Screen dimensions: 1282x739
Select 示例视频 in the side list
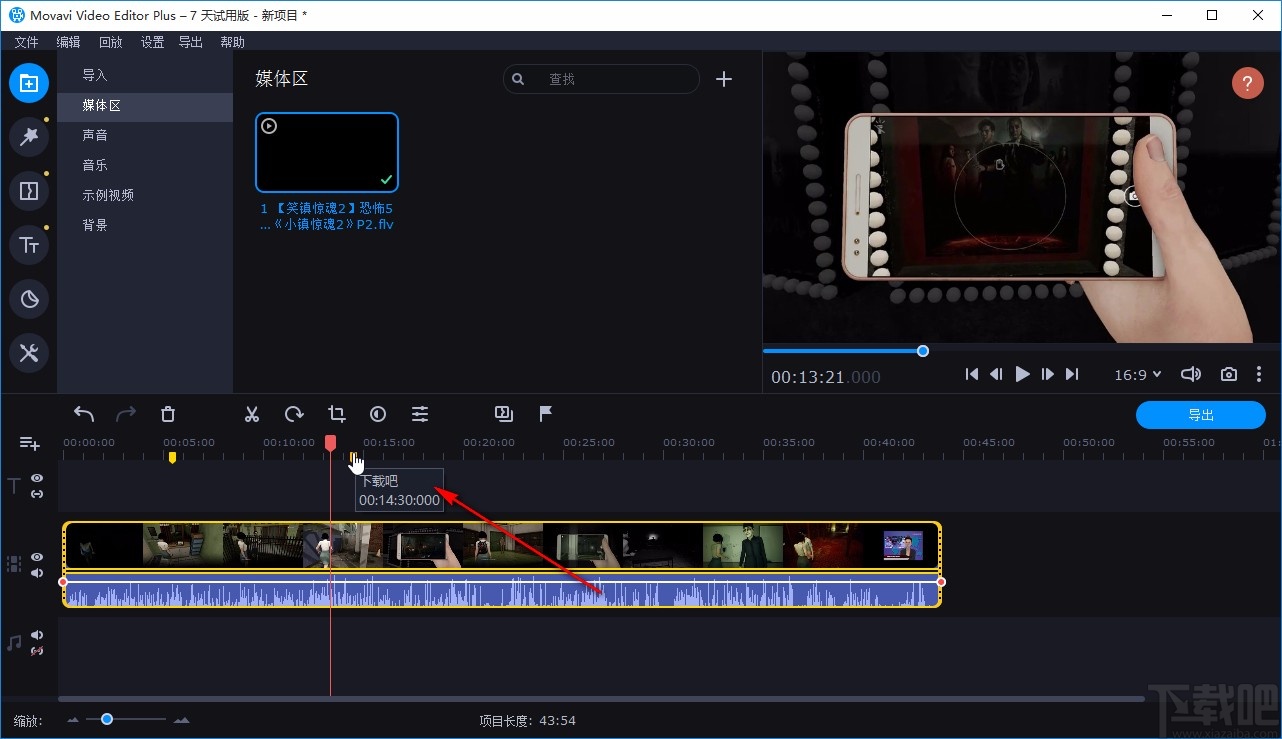(x=145, y=195)
